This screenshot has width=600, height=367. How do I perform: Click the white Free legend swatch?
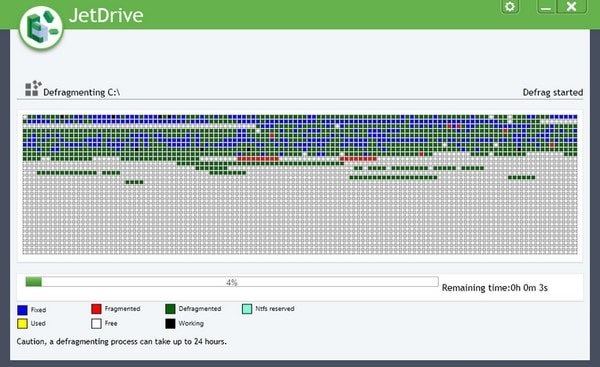pyautogui.click(x=96, y=324)
